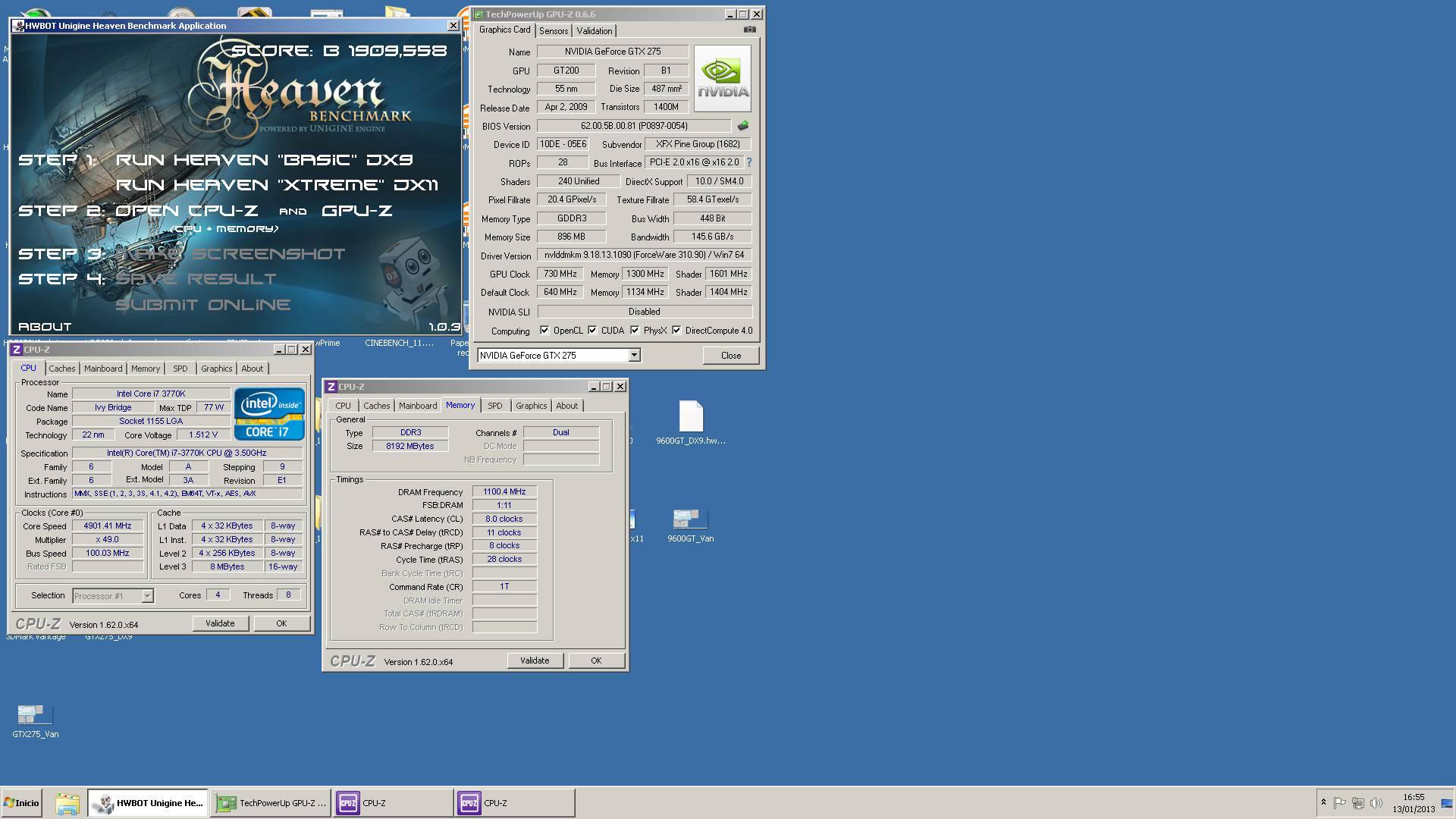Click the CPU-Z Memory window title icon
The height and width of the screenshot is (819, 1456).
(331, 387)
